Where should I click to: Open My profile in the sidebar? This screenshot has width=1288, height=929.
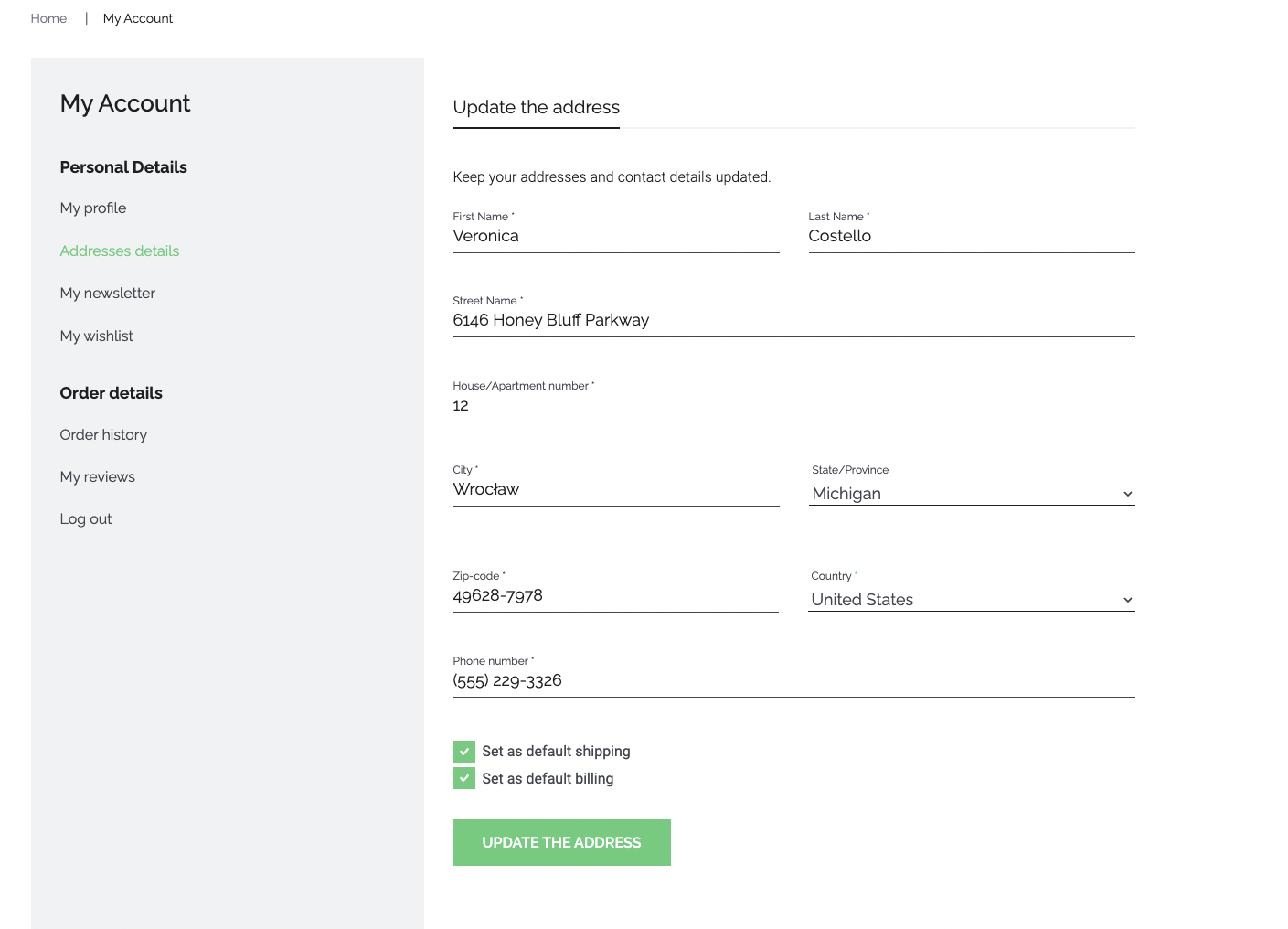click(93, 208)
